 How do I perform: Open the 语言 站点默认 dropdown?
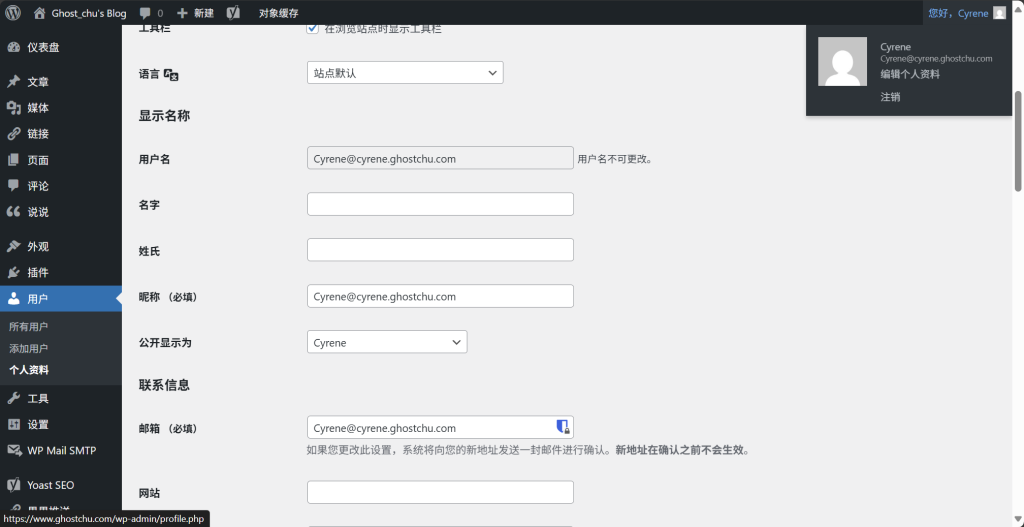point(405,73)
